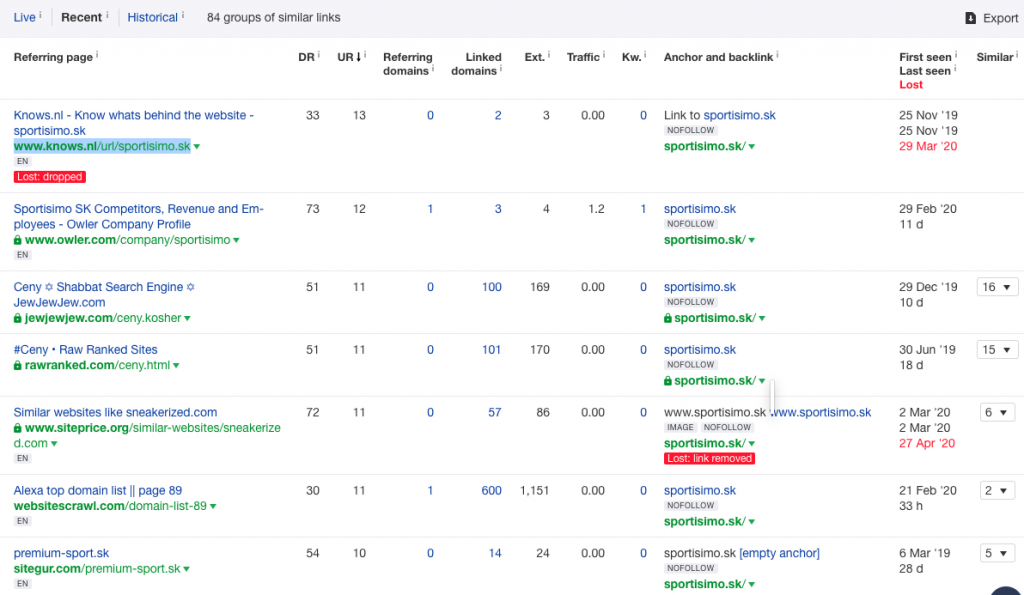Click info icon next to Similar header
This screenshot has width=1024, height=595.
click(x=1017, y=55)
